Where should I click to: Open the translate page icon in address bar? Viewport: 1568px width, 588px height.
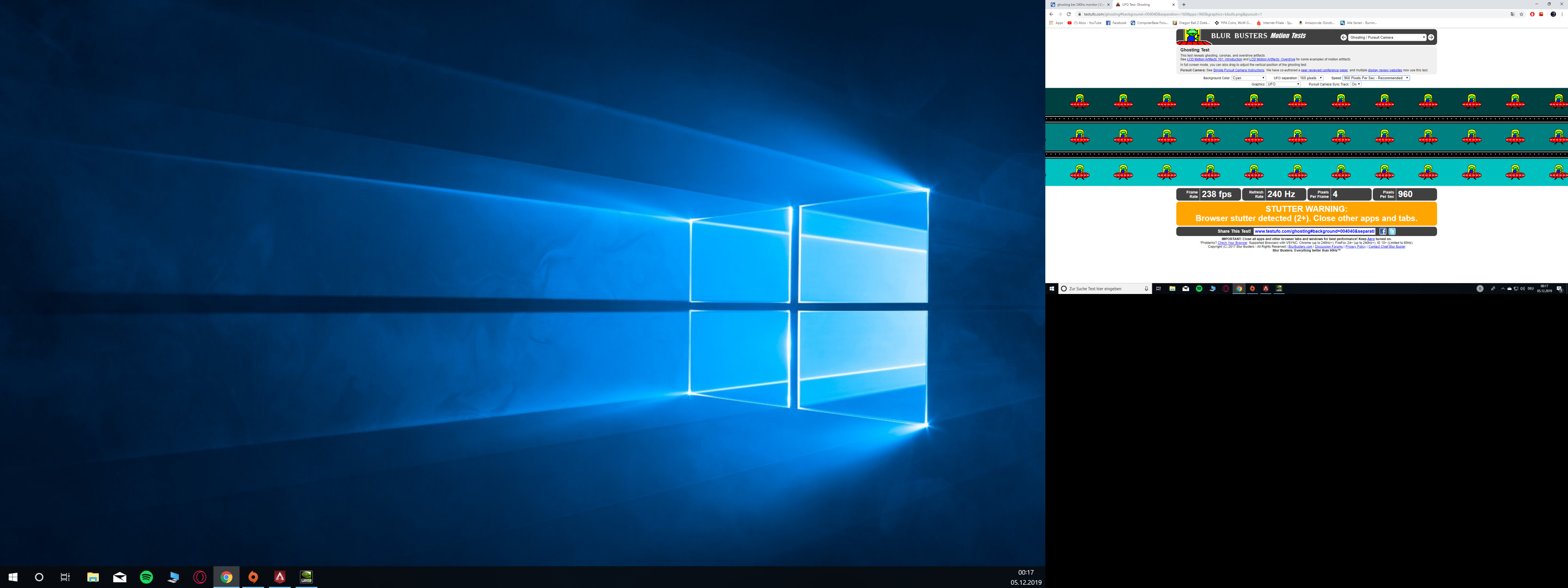point(1512,14)
